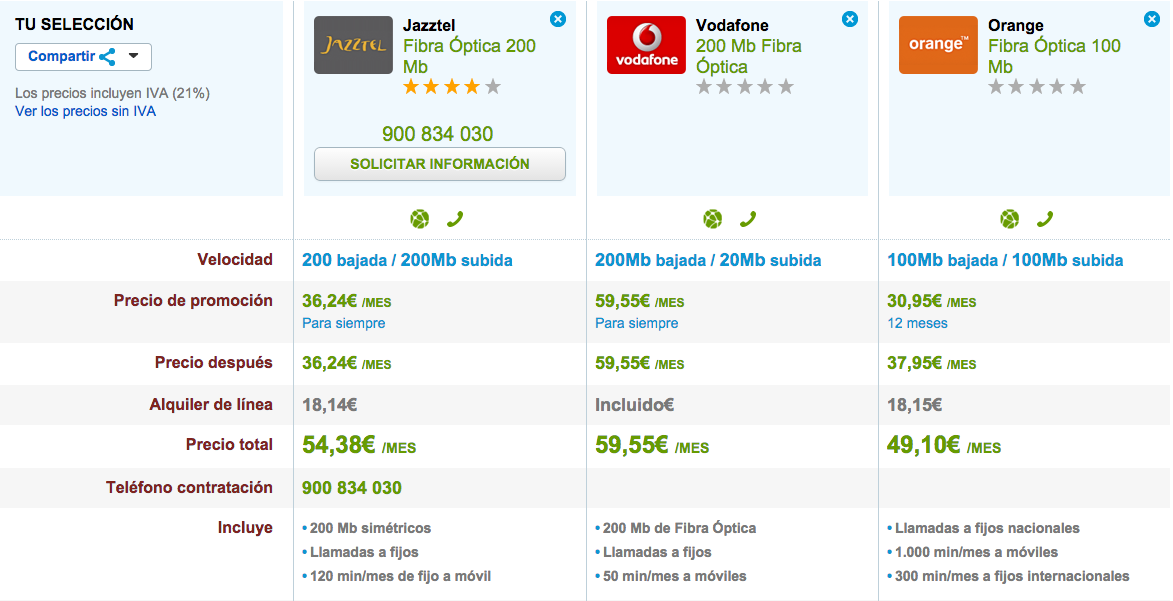Click the Vodafone provider name
This screenshot has height=601, width=1173.
pos(732,25)
